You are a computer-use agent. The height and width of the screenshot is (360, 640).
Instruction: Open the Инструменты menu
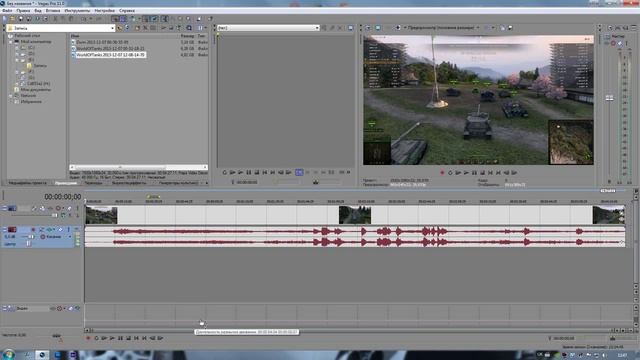[77, 11]
